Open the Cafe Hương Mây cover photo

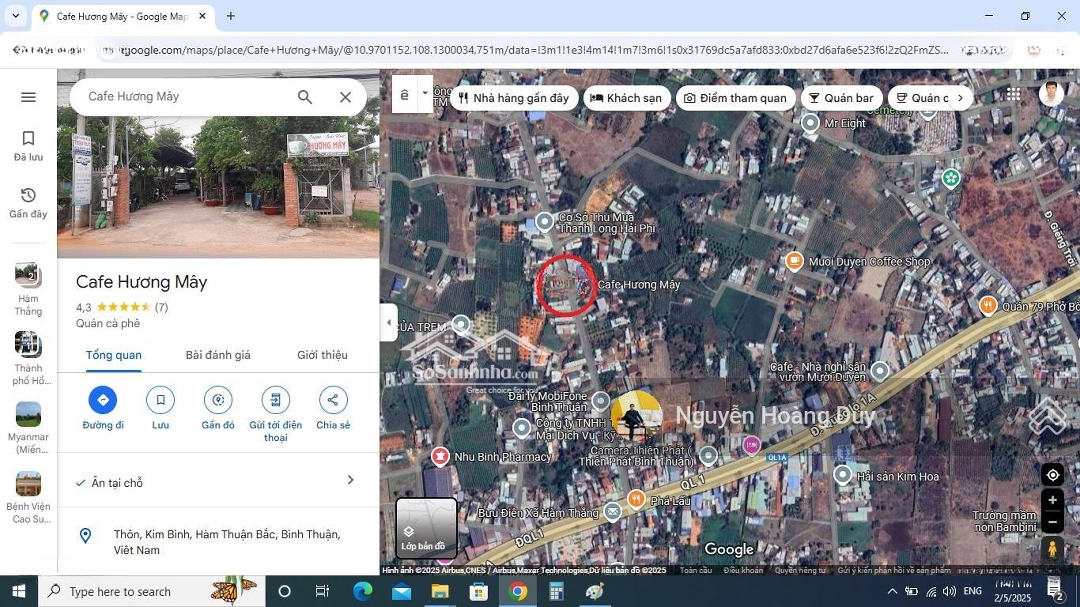[x=218, y=187]
